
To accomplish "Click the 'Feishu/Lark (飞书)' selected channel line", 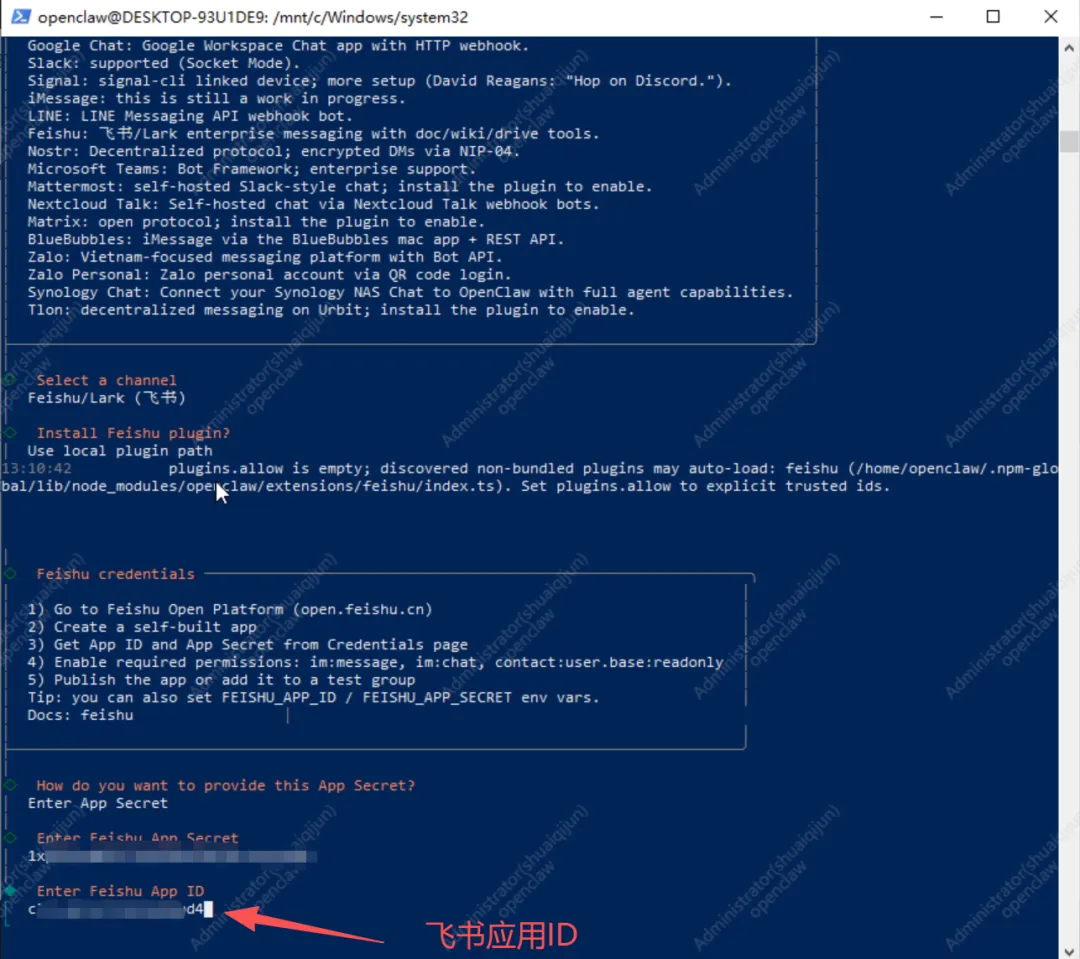I will point(106,398).
